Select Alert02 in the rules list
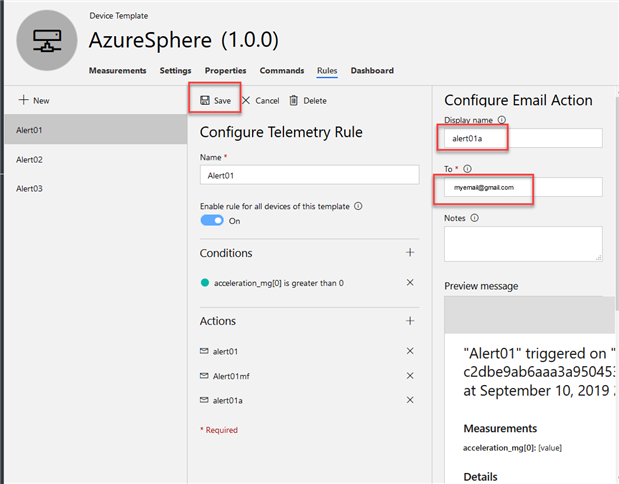The height and width of the screenshot is (484, 619). [96, 159]
